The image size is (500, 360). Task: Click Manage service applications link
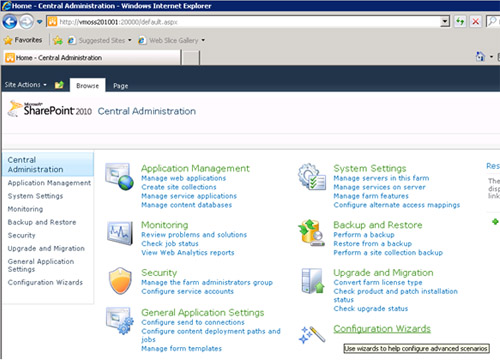[189, 196]
